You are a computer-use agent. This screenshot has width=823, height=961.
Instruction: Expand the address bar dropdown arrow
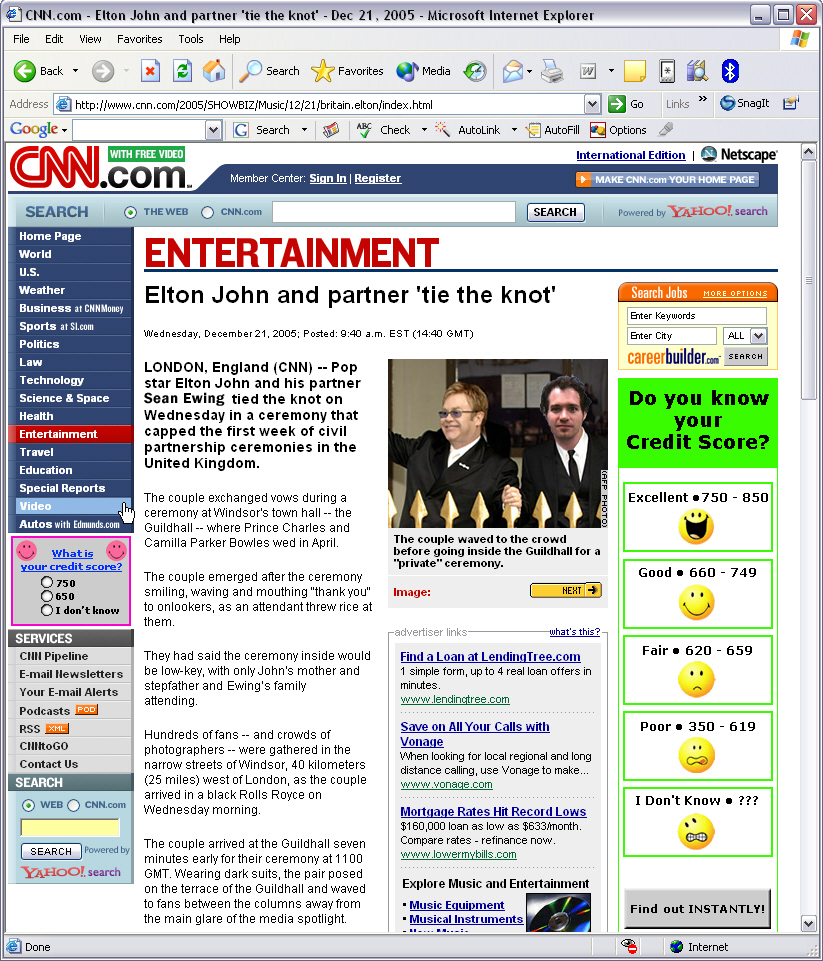(x=592, y=104)
